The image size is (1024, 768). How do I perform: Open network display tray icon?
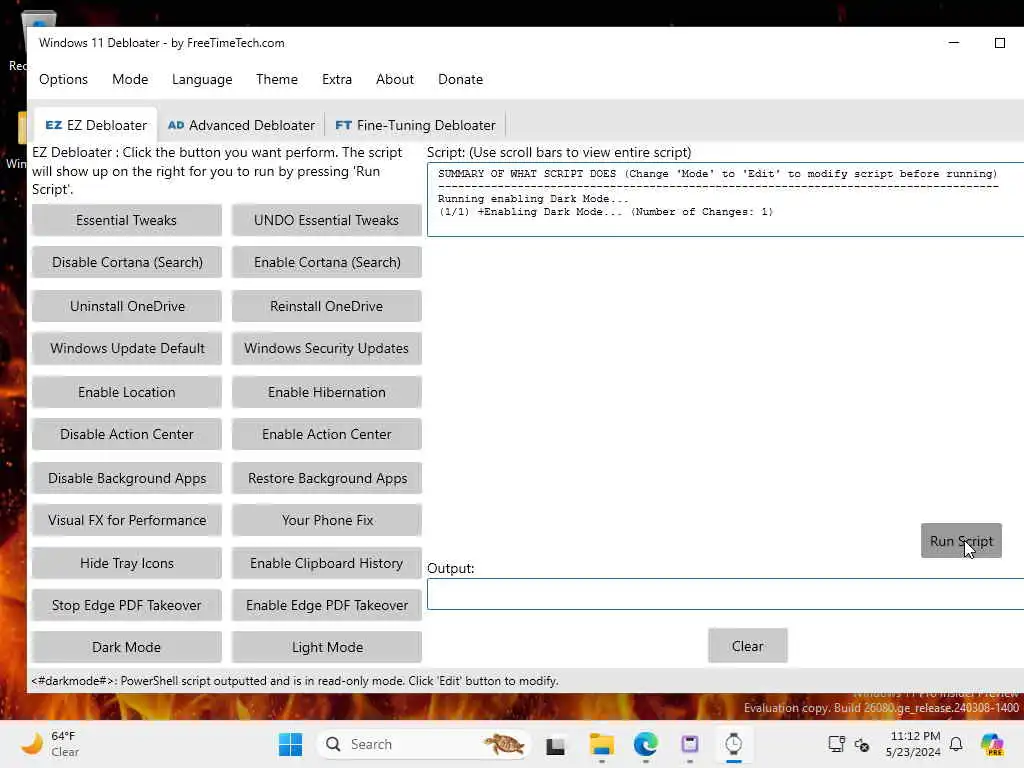(837, 744)
